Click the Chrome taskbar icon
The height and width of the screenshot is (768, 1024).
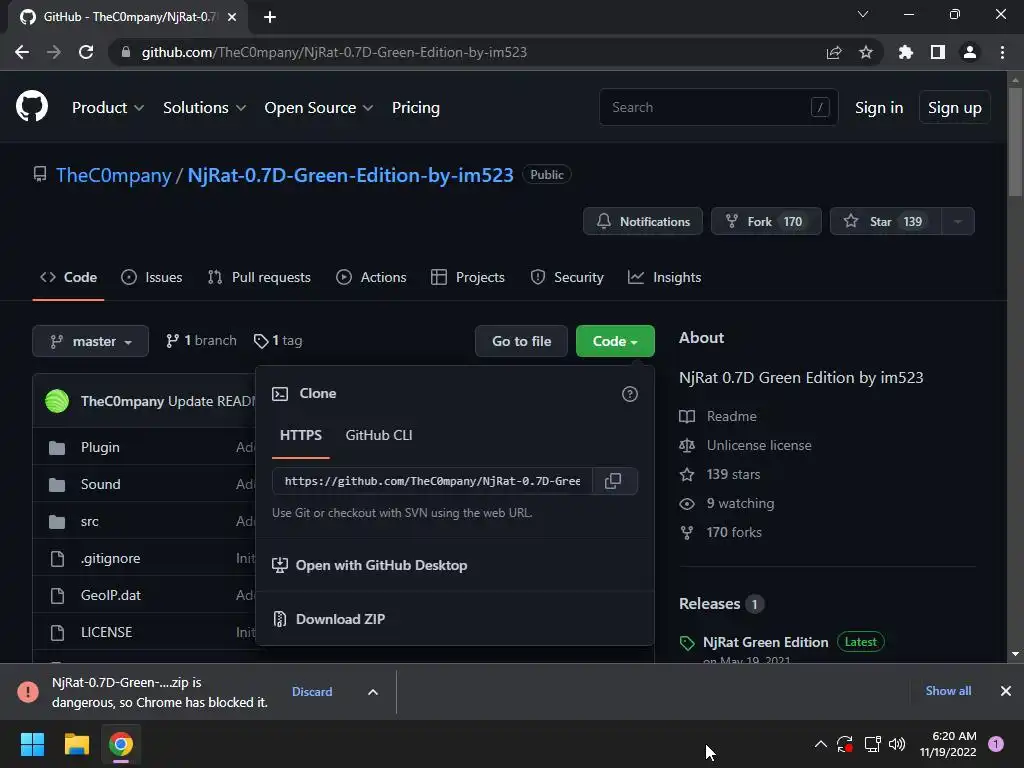(121, 744)
